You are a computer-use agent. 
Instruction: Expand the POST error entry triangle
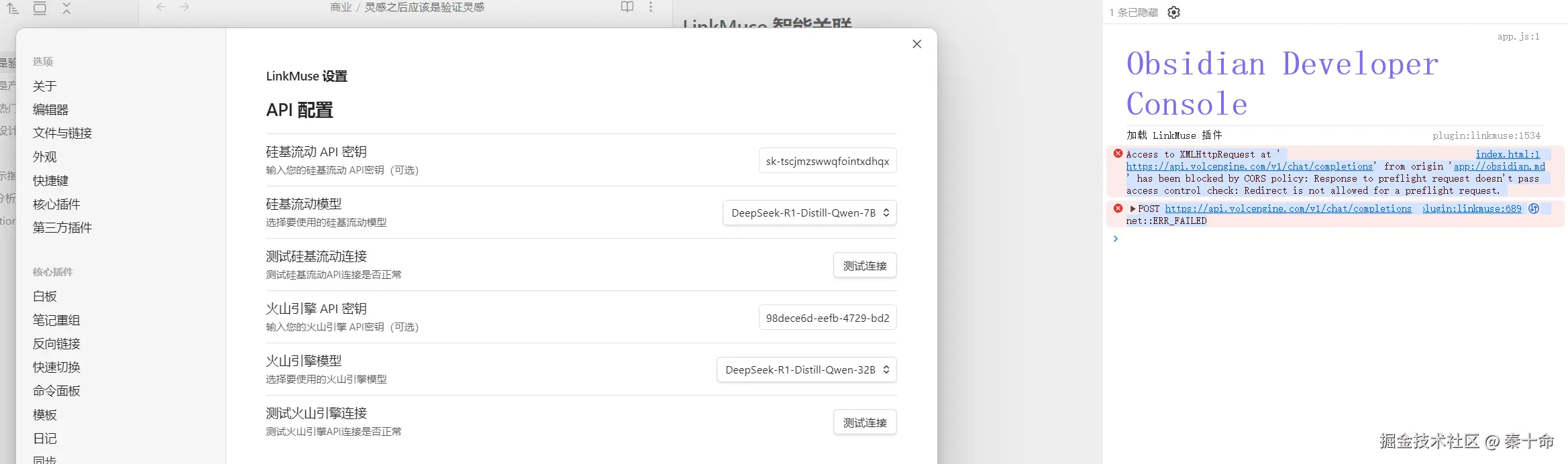(1133, 209)
